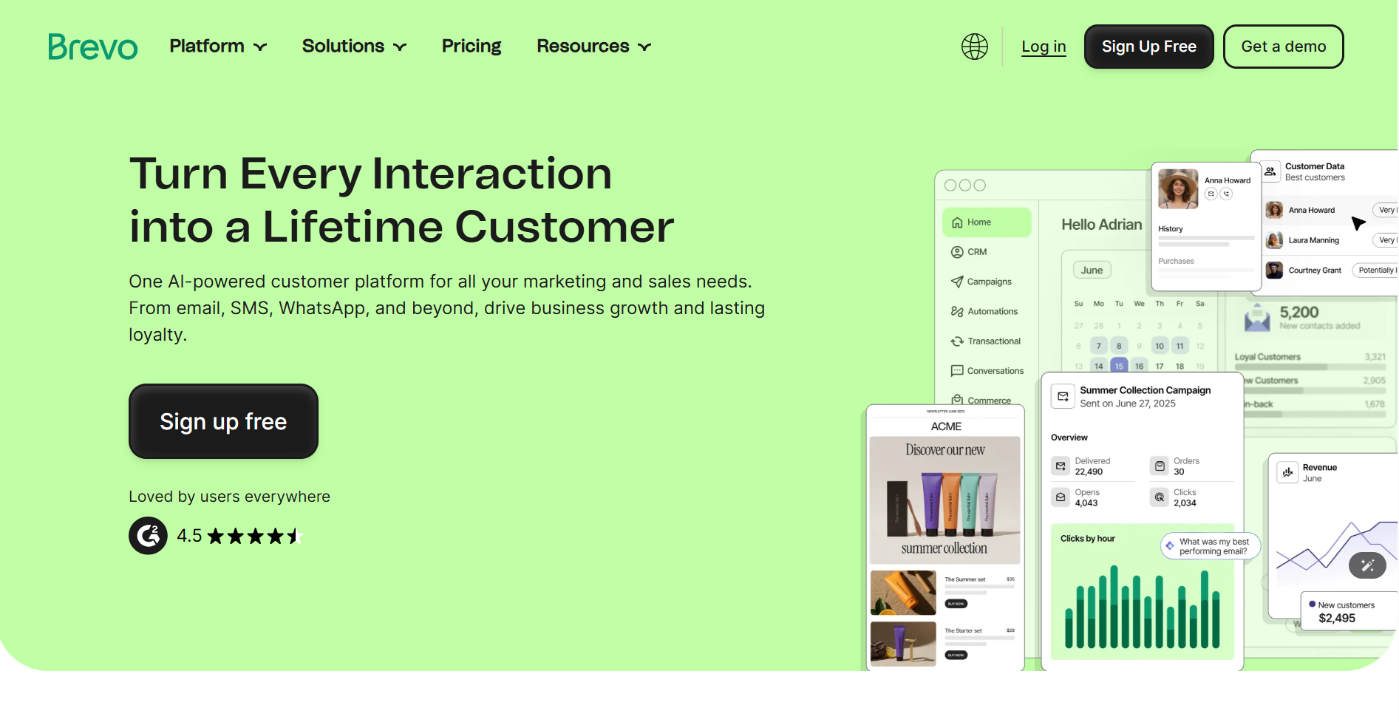Click the Home icon in mockup sidebar
The image size is (1399, 722).
[957, 222]
